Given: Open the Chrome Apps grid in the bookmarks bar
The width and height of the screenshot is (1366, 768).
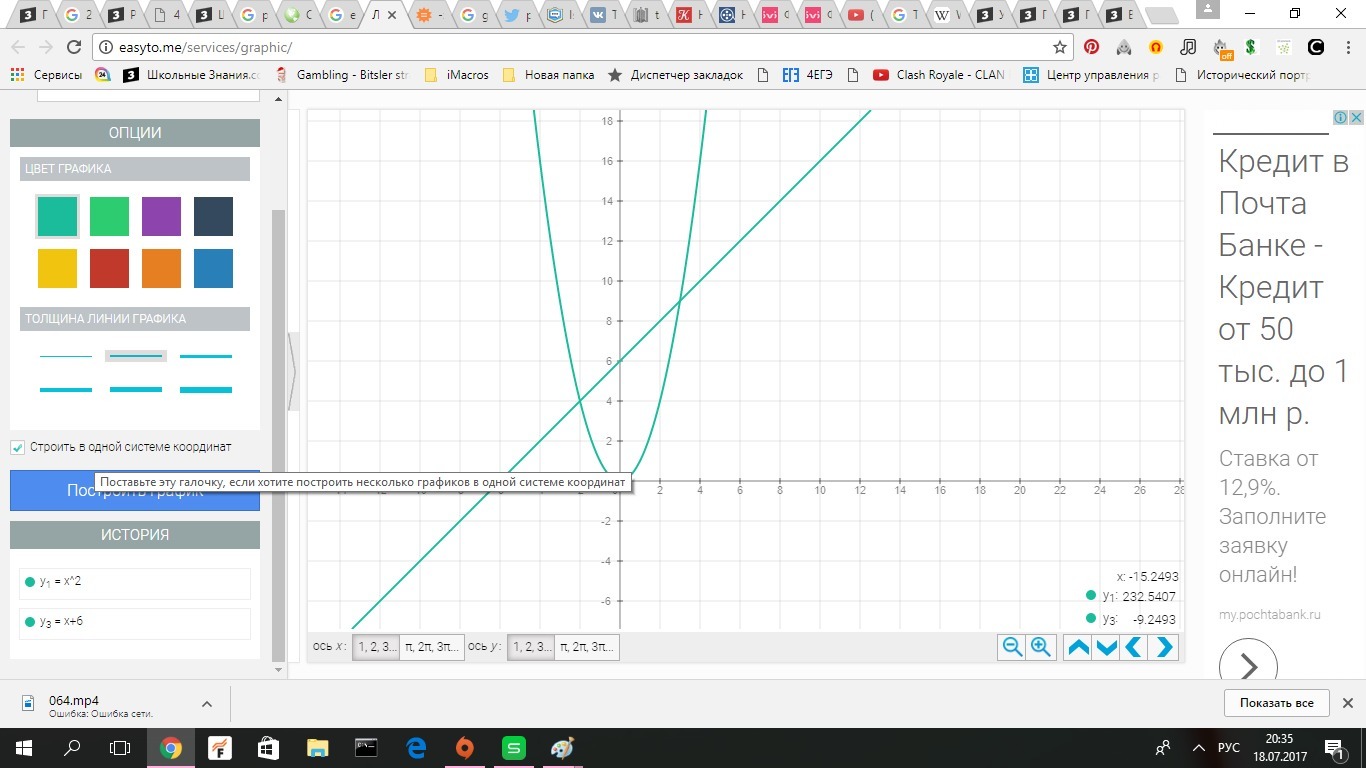Looking at the screenshot, I should pyautogui.click(x=17, y=75).
